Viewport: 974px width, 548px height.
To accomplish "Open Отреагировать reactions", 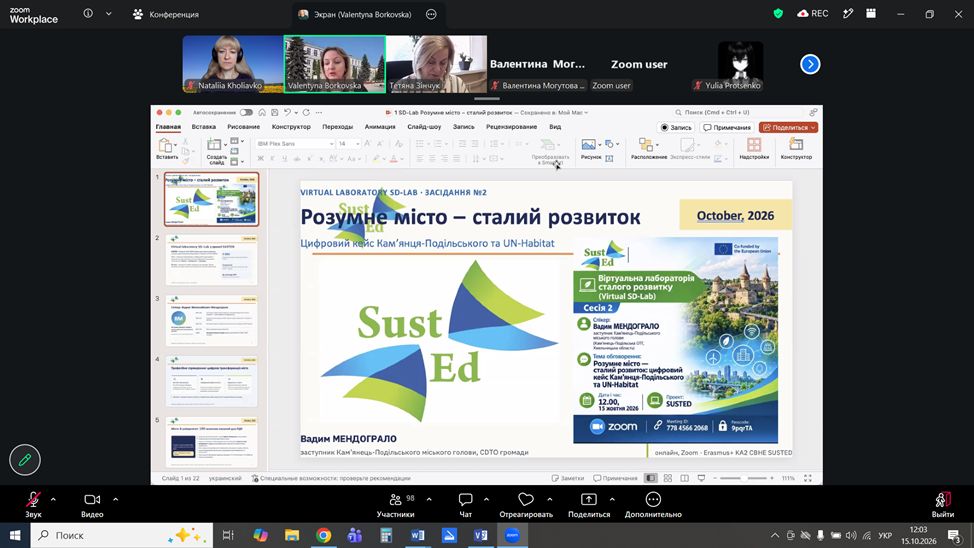I will (x=526, y=505).
